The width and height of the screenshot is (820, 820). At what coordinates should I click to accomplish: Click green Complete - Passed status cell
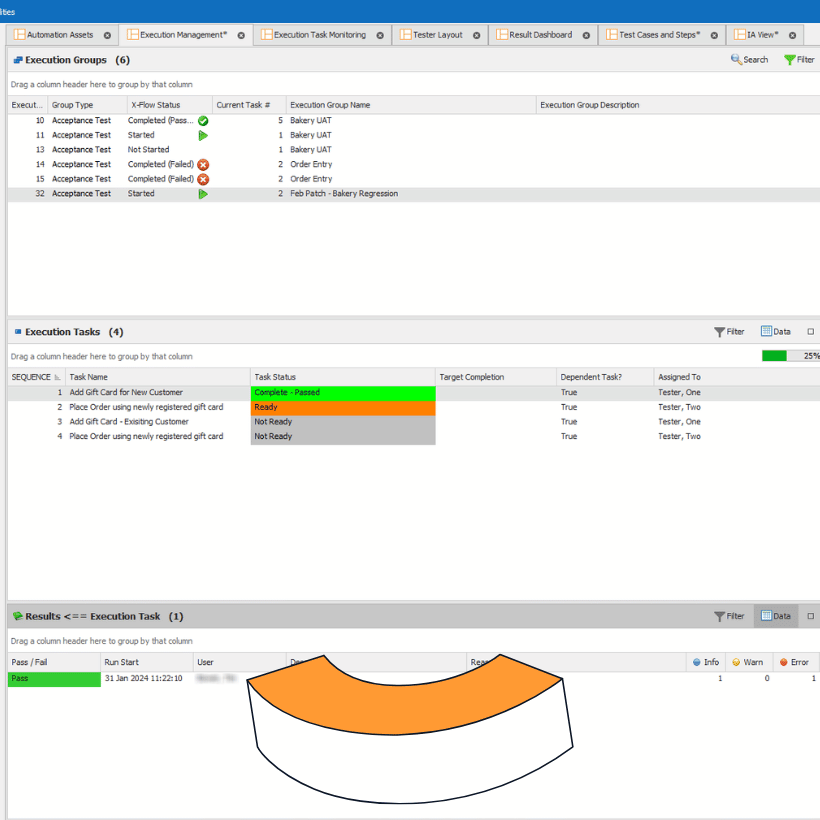click(343, 393)
